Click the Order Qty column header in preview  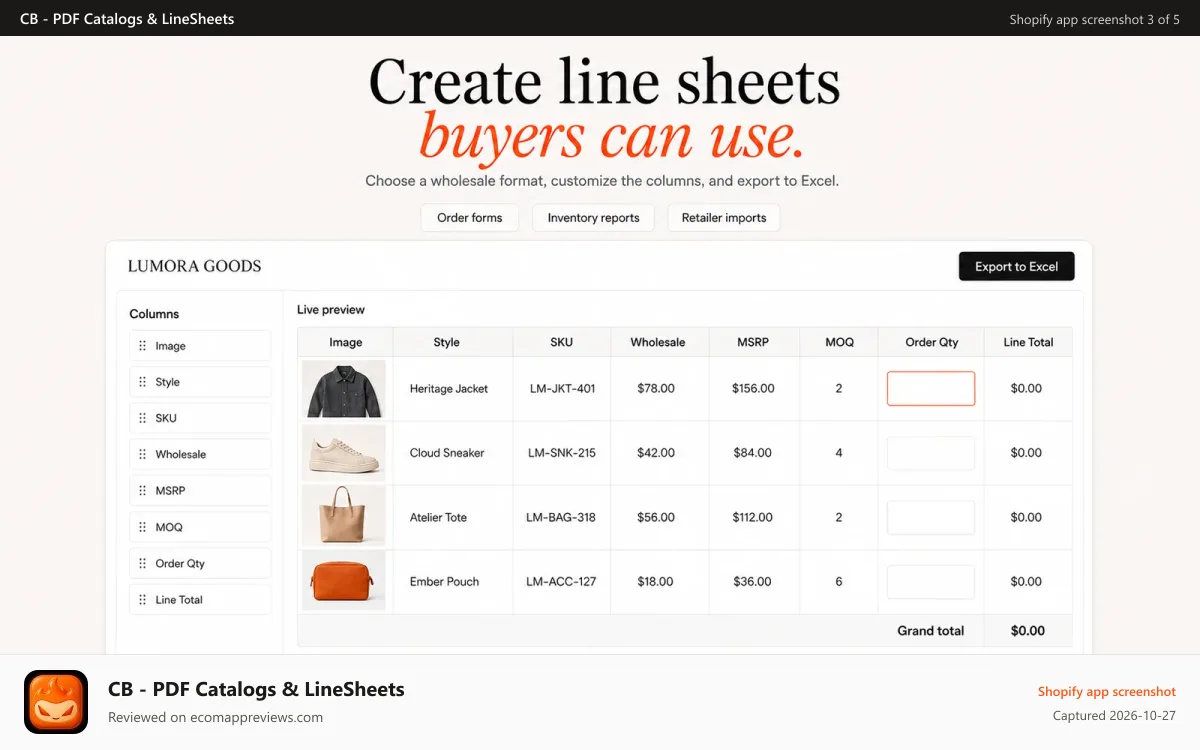coord(932,342)
